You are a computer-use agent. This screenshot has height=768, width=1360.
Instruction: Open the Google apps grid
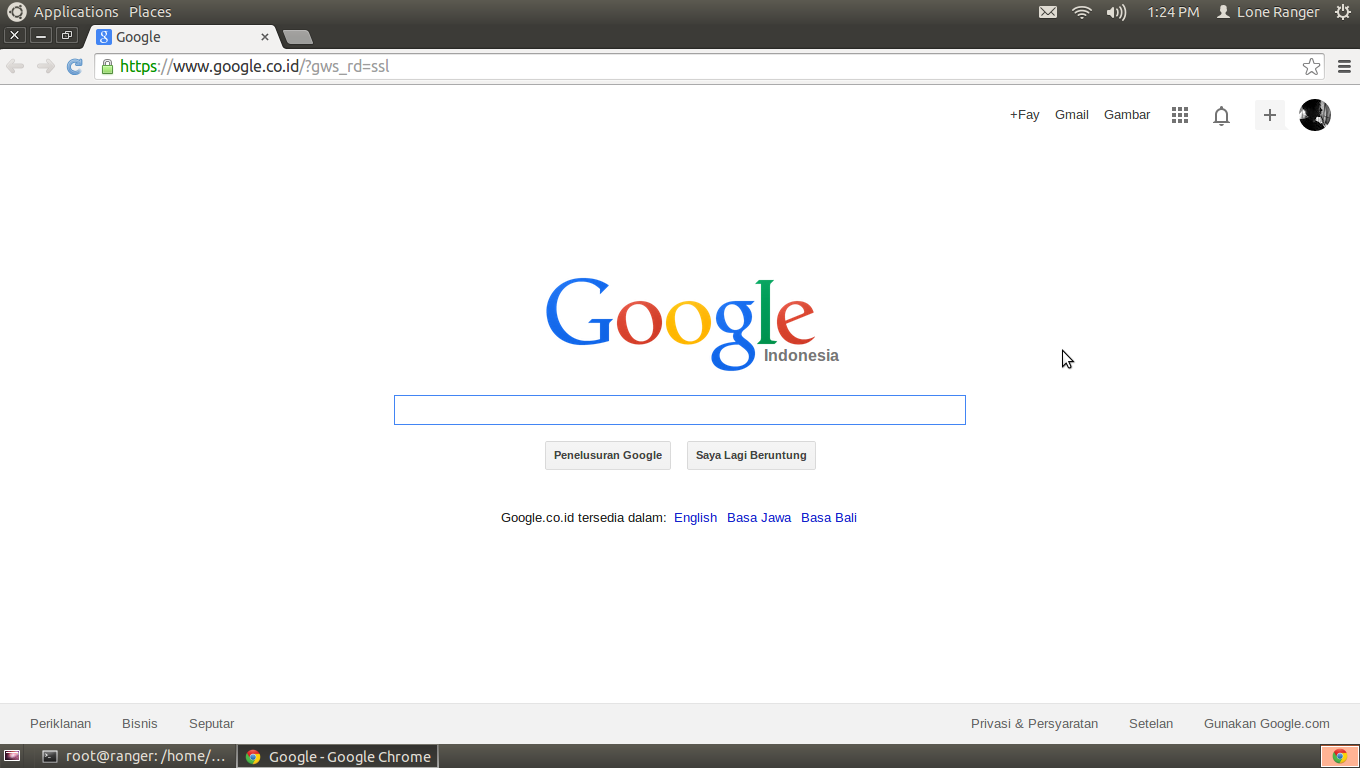(1180, 115)
